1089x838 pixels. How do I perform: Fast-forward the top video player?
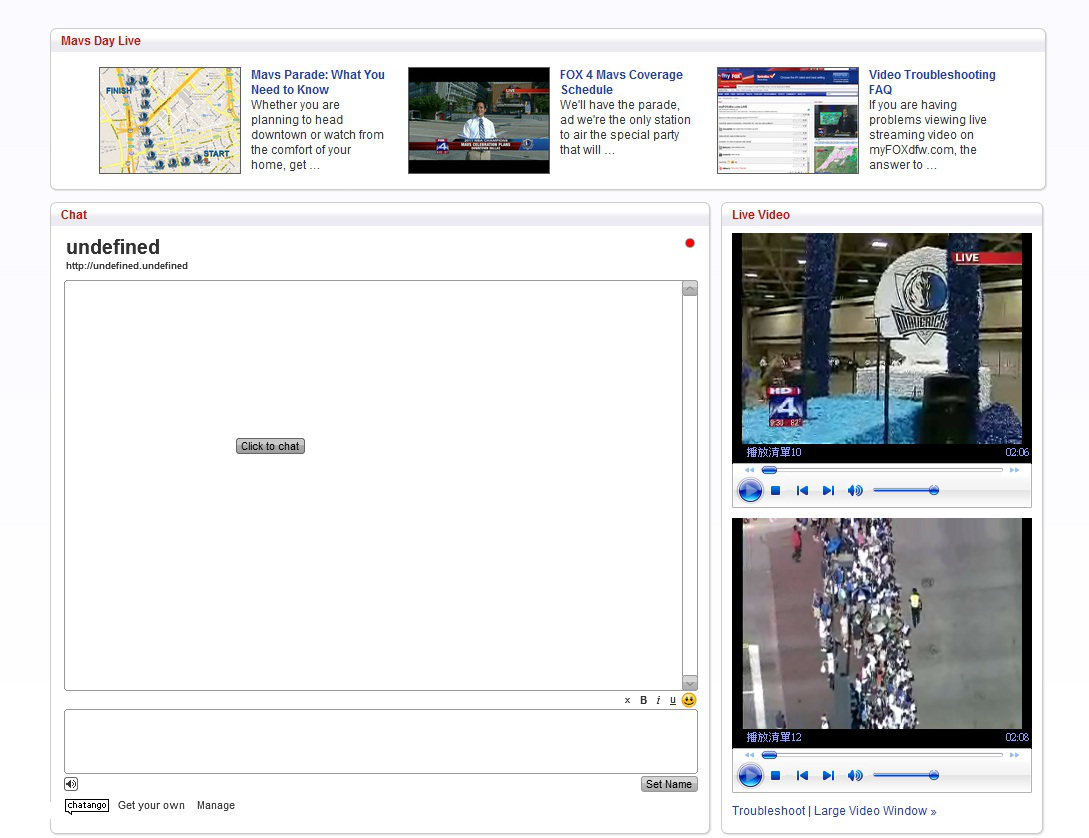pos(1015,470)
